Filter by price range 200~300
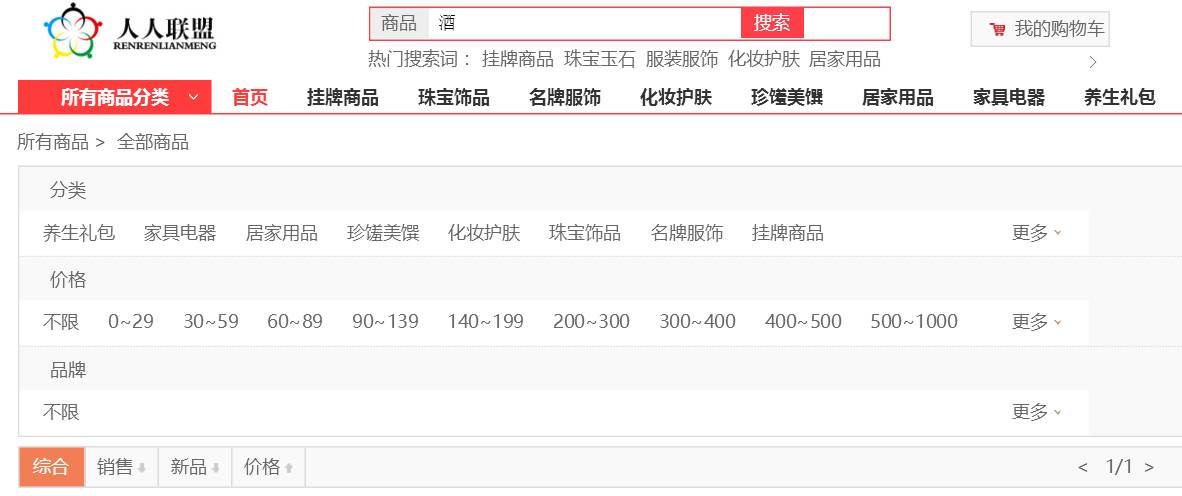The width and height of the screenshot is (1182, 496). point(591,322)
